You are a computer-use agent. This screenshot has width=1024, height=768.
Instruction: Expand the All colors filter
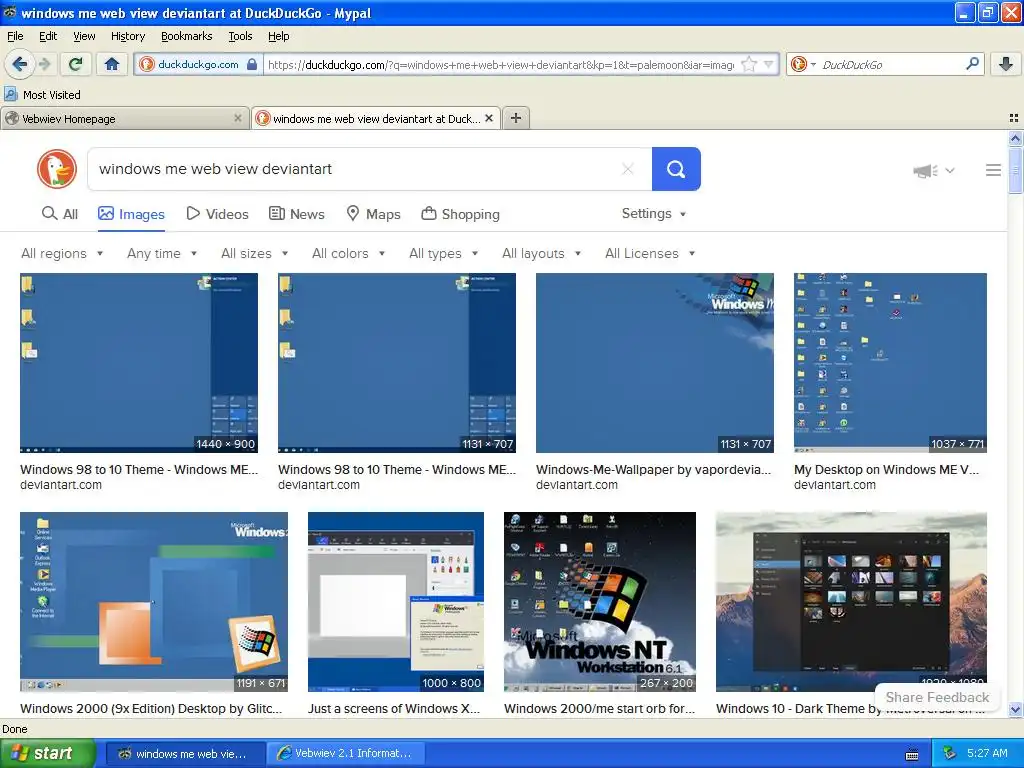tap(348, 253)
